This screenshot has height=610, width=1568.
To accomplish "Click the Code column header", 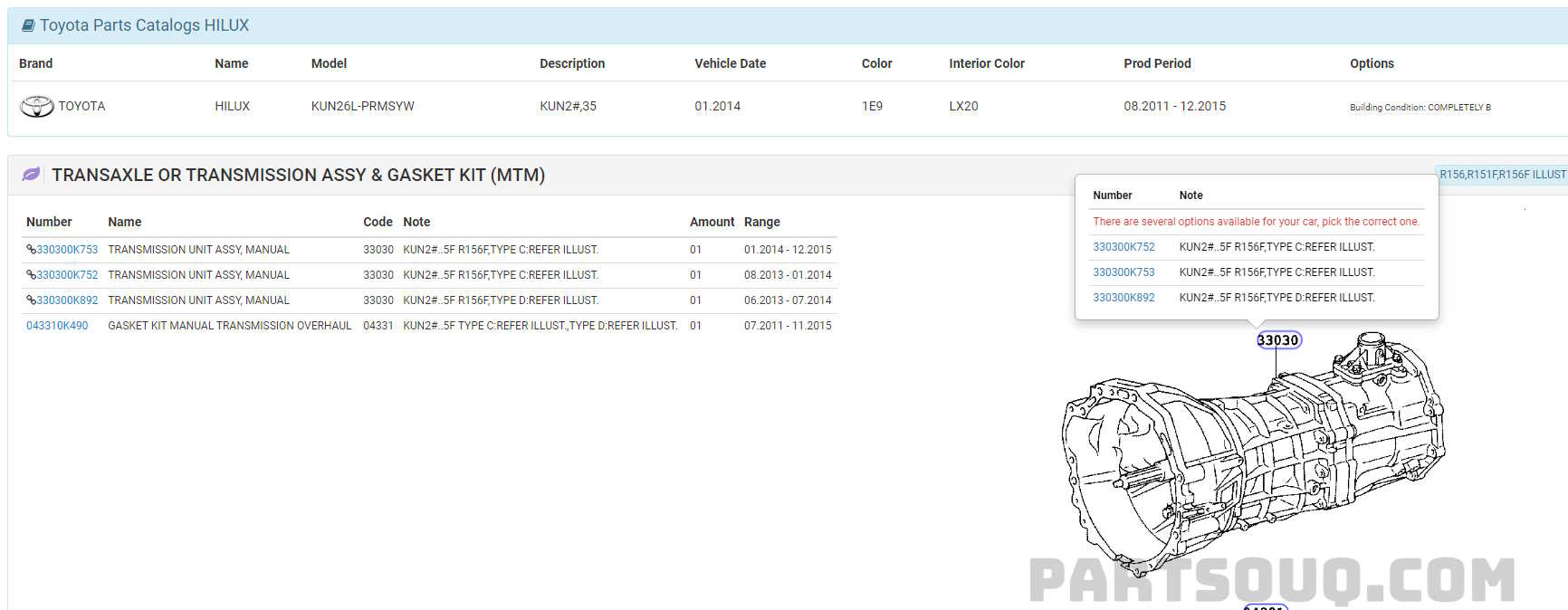I will pyautogui.click(x=378, y=222).
